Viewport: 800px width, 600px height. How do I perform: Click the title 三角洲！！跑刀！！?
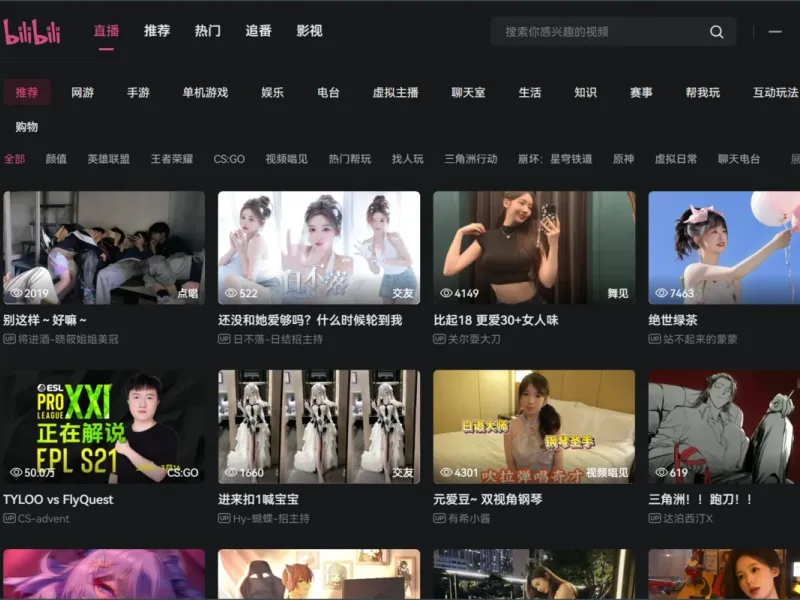[700, 499]
